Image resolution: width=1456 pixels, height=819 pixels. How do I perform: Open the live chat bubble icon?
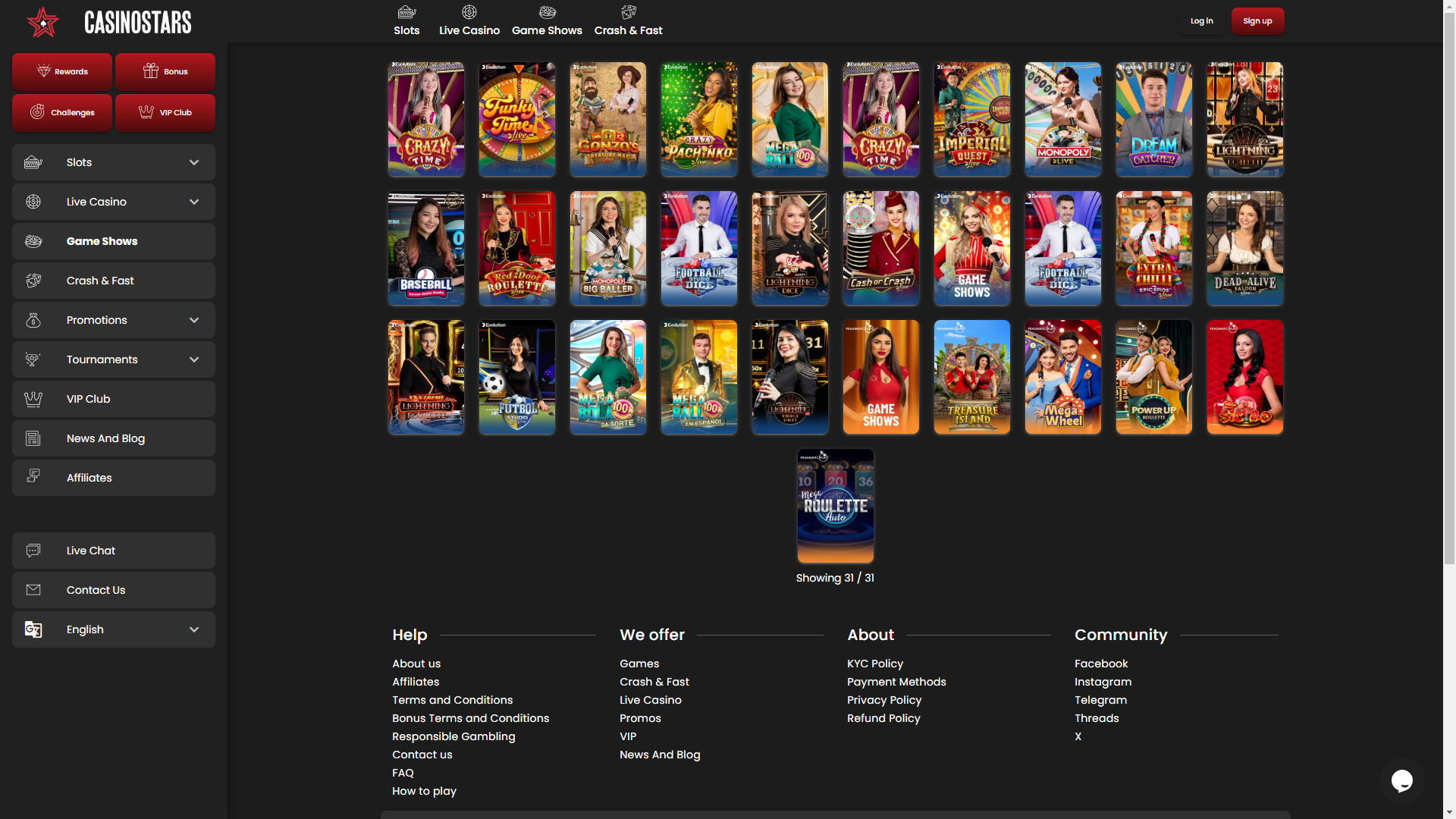1401,780
